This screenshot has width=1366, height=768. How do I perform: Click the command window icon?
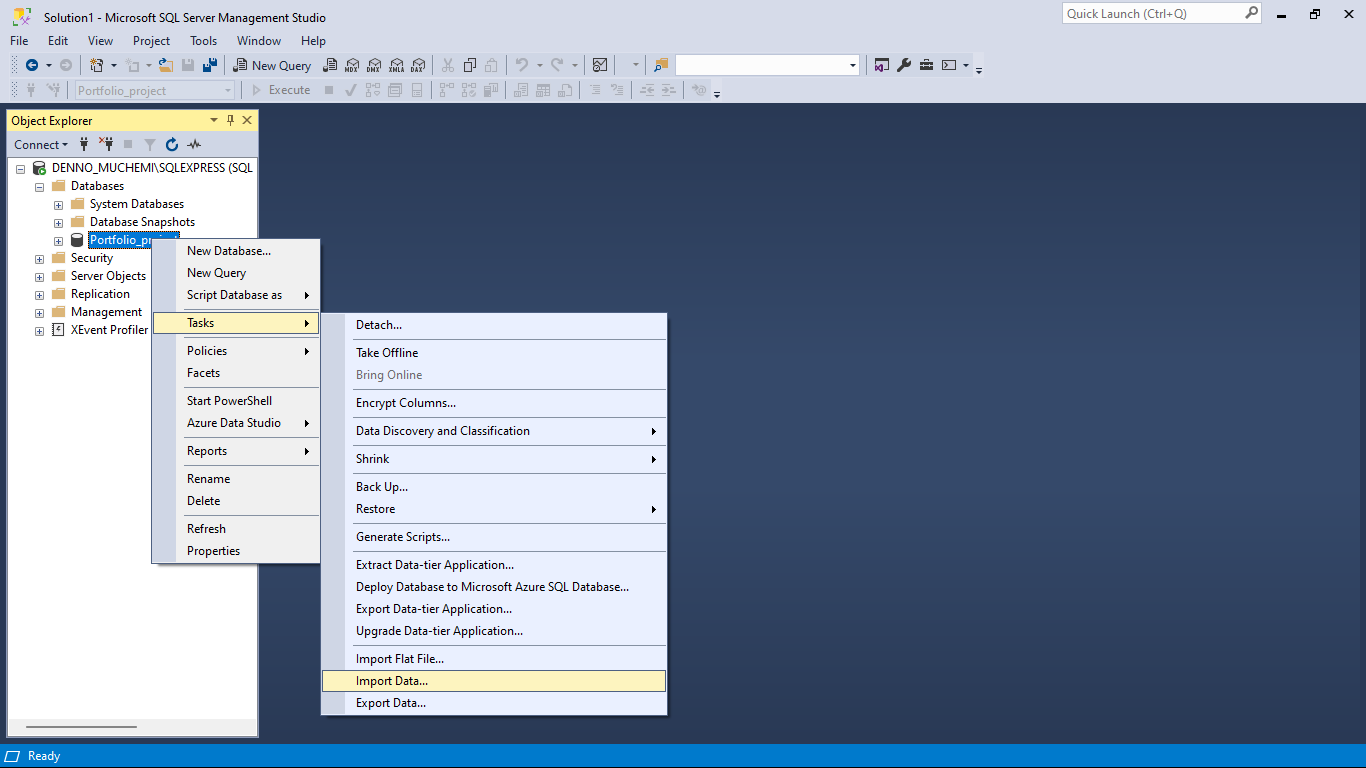pos(949,65)
